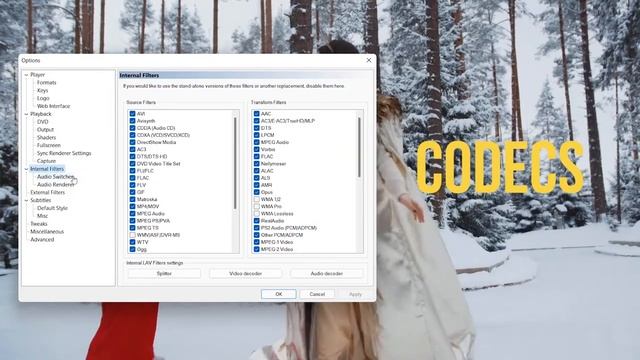Open LAV Splitter settings
This screenshot has width=640, height=360.
tap(164, 273)
